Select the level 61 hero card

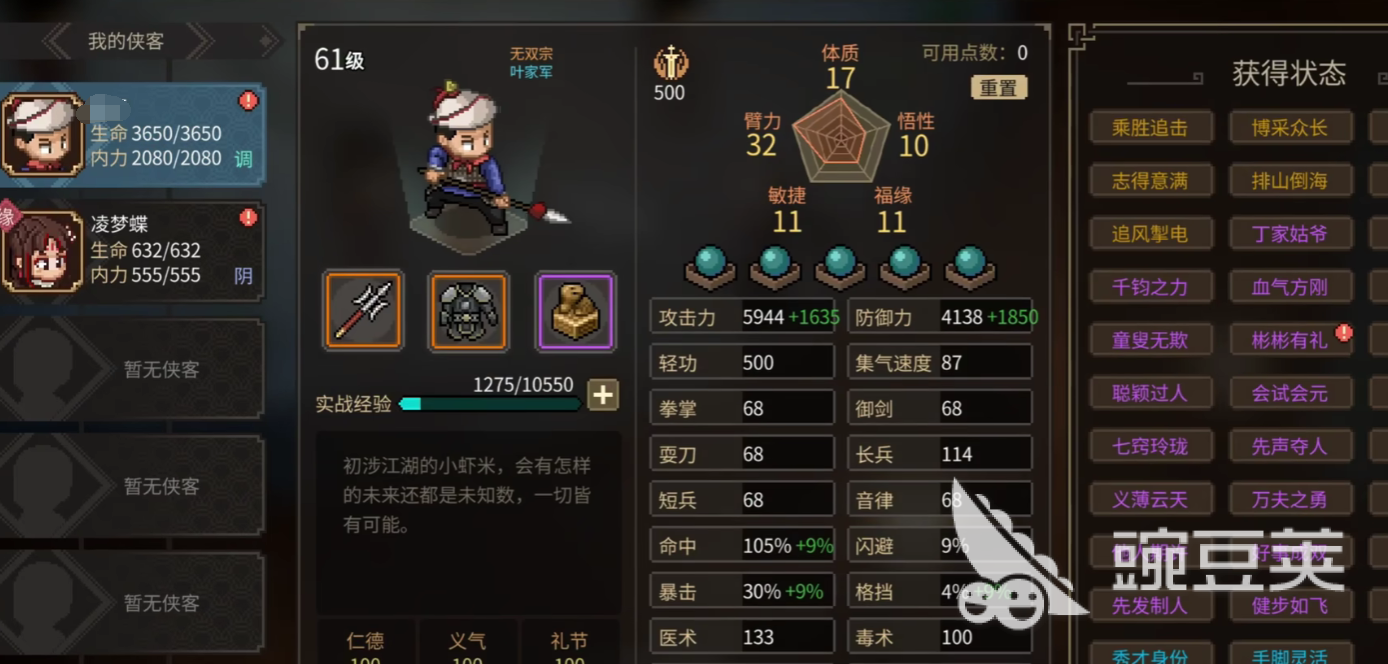[x=133, y=135]
